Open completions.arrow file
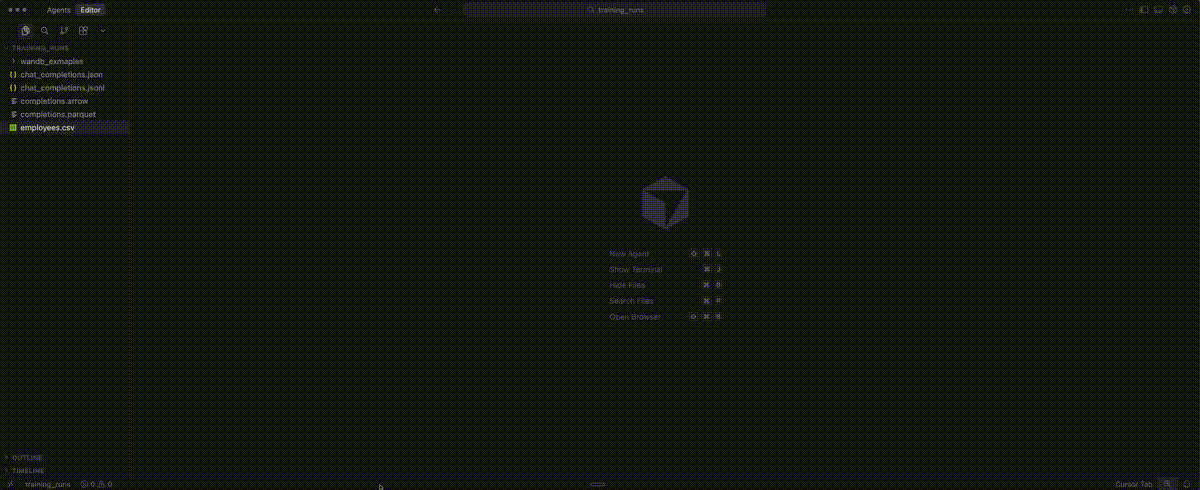This screenshot has height=490, width=1200. [x=65, y=101]
